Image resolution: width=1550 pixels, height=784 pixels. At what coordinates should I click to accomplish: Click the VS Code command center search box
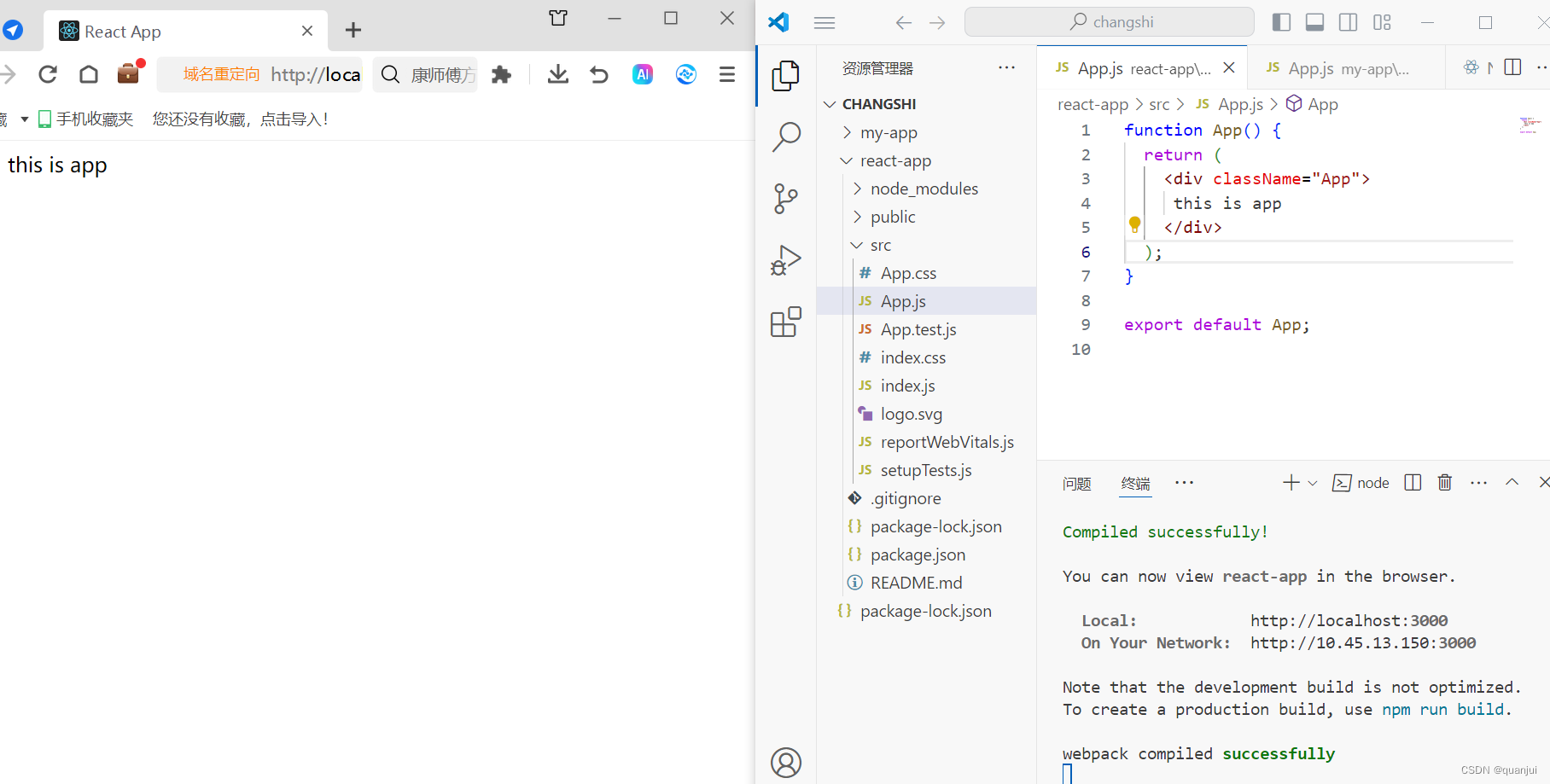tap(1110, 22)
